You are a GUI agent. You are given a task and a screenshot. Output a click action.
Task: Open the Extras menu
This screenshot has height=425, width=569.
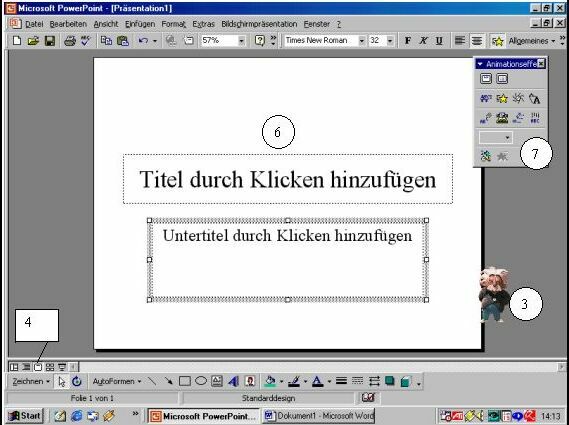pos(204,24)
